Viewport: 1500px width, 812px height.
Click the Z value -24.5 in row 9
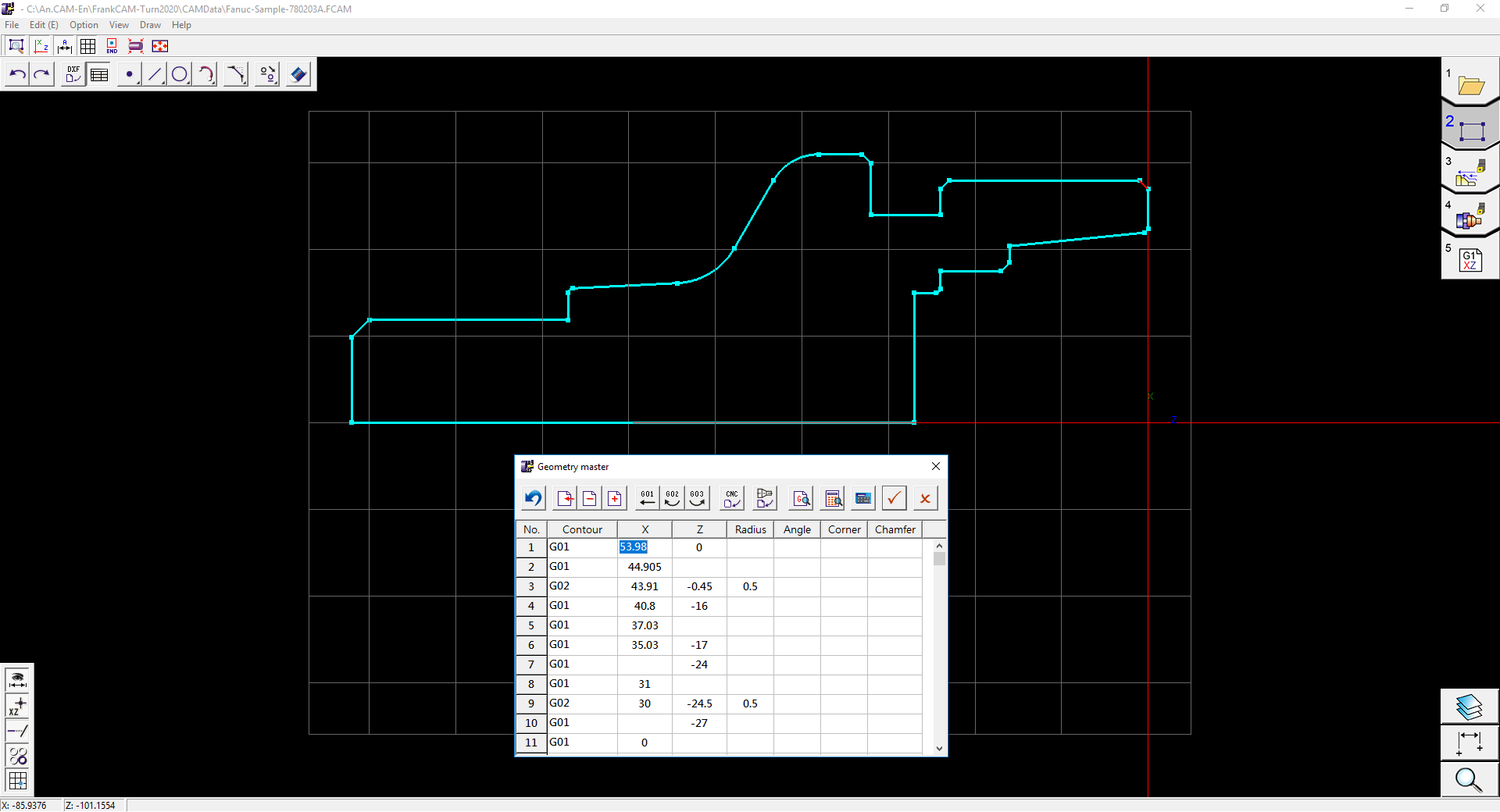tap(699, 703)
